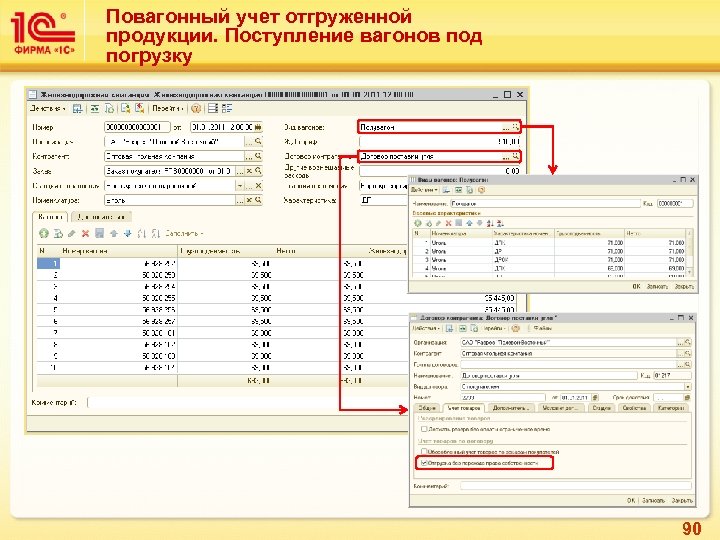
Task: Click Записать in the Виды вагонов window
Action: (x=657, y=286)
